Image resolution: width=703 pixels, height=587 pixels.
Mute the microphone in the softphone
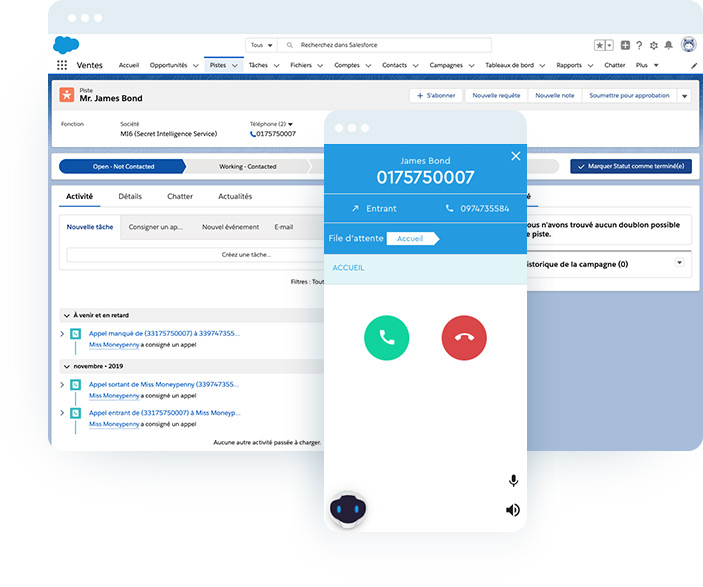[513, 481]
